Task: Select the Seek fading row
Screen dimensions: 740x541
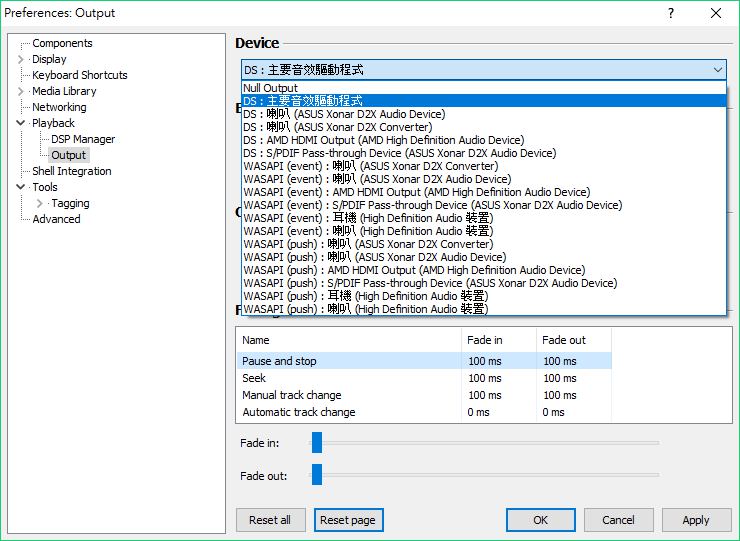Action: pyautogui.click(x=424, y=378)
